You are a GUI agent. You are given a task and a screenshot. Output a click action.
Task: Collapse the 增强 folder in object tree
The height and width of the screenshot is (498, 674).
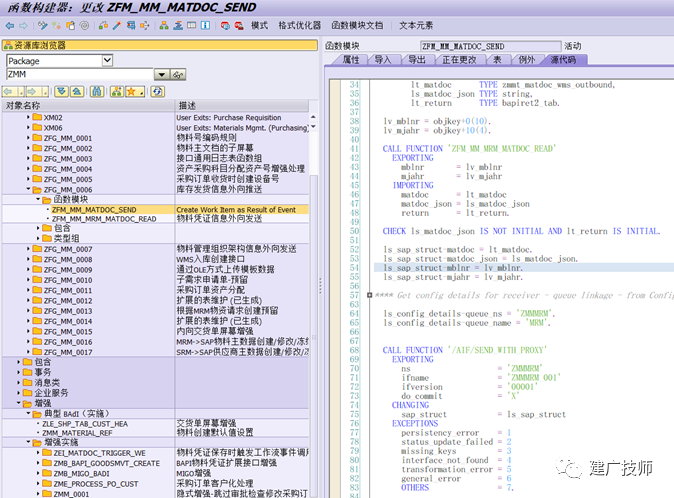(18, 403)
